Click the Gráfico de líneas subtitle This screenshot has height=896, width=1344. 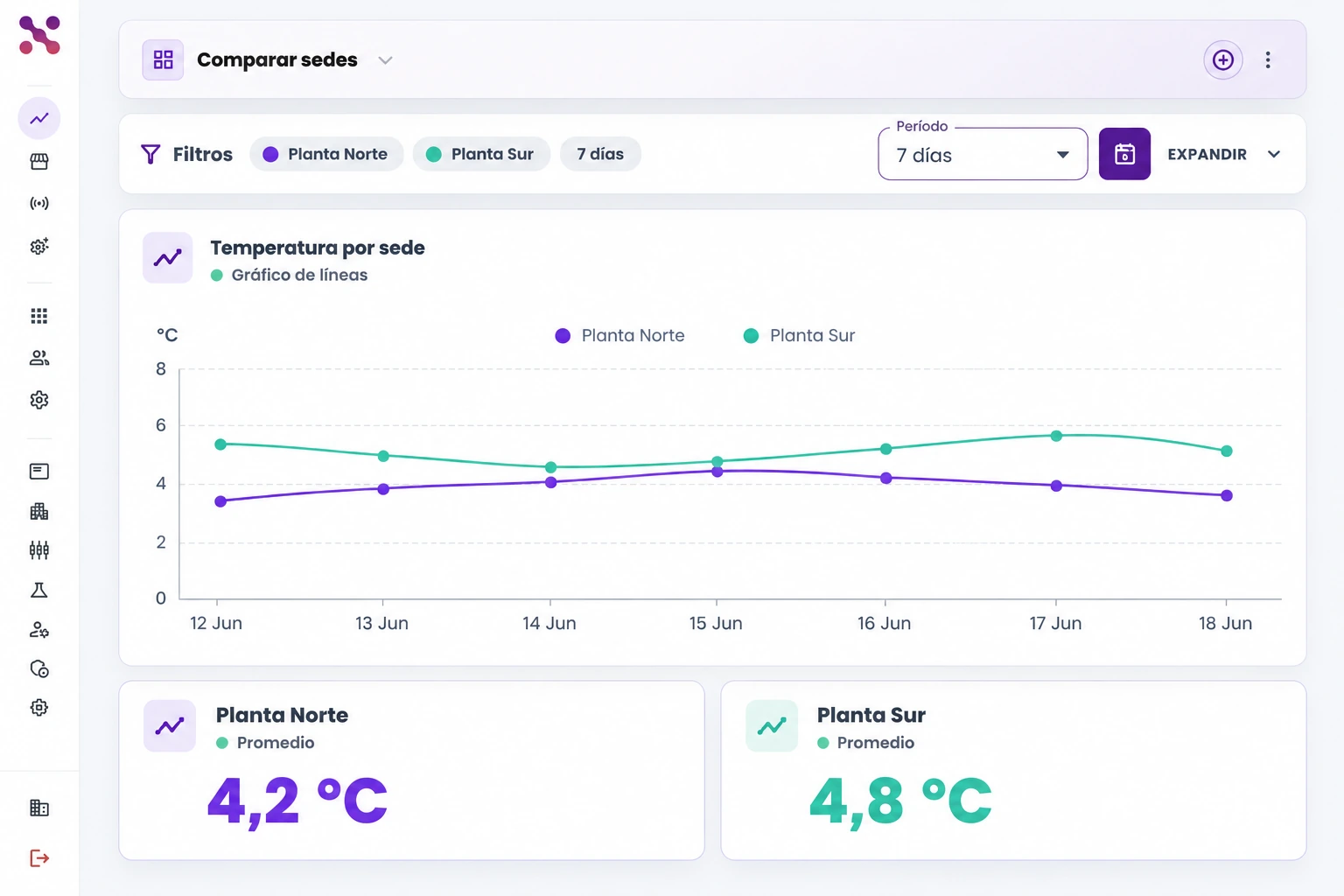pos(299,275)
